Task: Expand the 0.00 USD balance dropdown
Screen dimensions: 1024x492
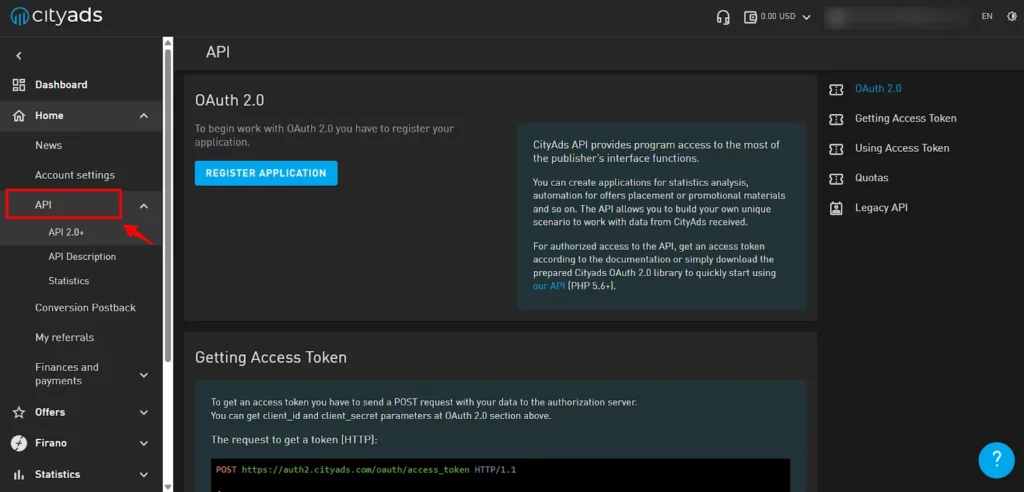Action: [x=806, y=18]
